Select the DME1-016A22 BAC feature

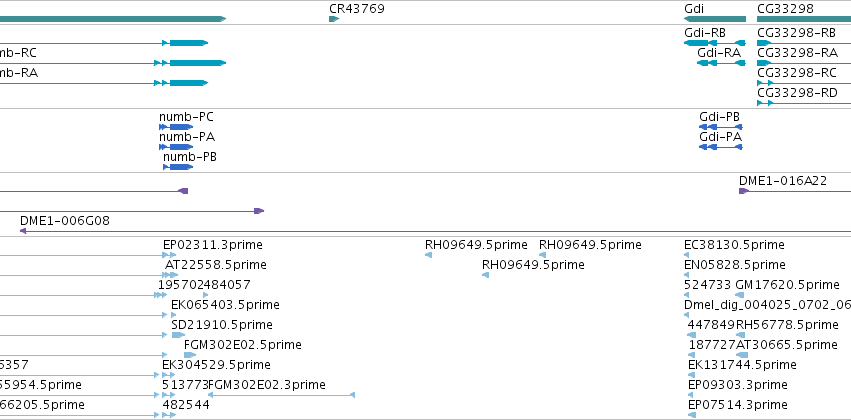pos(795,191)
